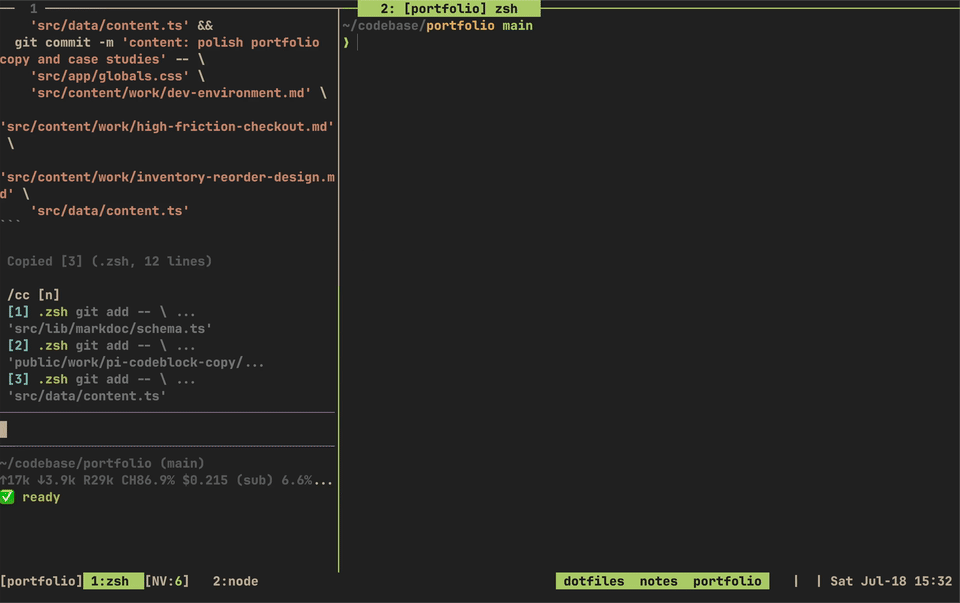Select the 1:zsh tmux window tab
The image size is (960, 603).
tap(113, 581)
